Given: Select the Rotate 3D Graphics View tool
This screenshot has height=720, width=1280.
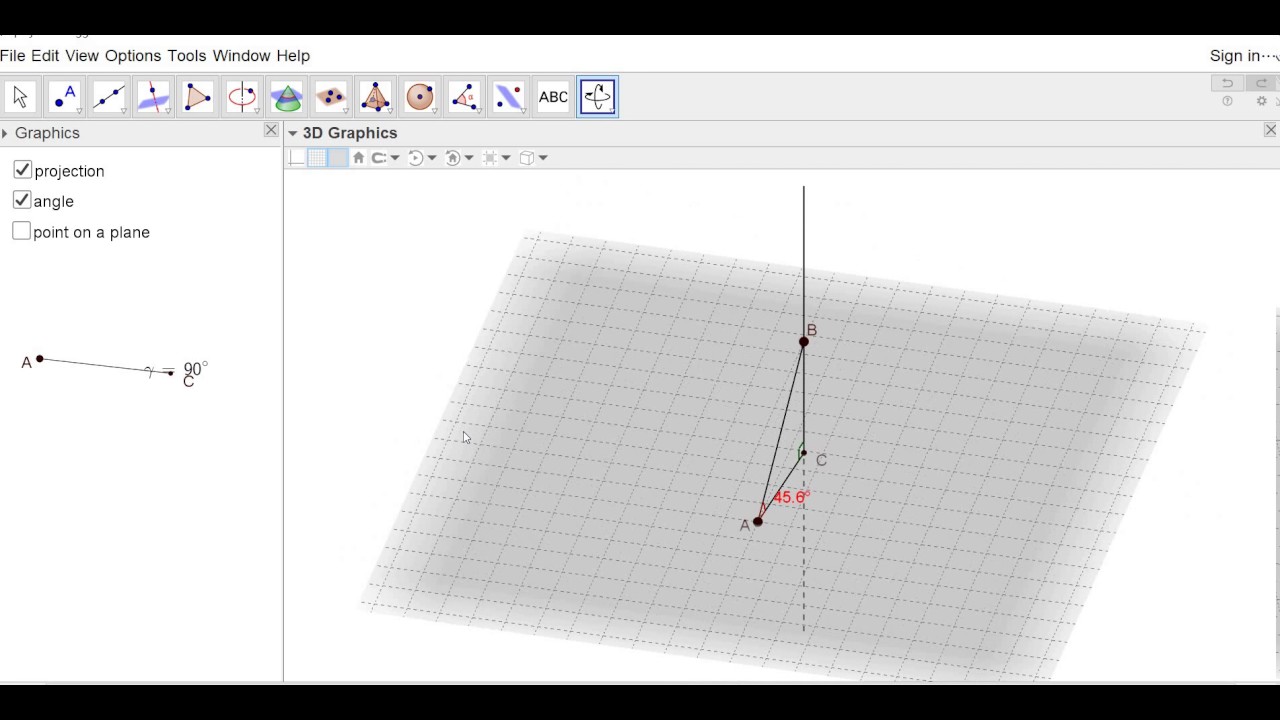Looking at the screenshot, I should click(x=597, y=97).
